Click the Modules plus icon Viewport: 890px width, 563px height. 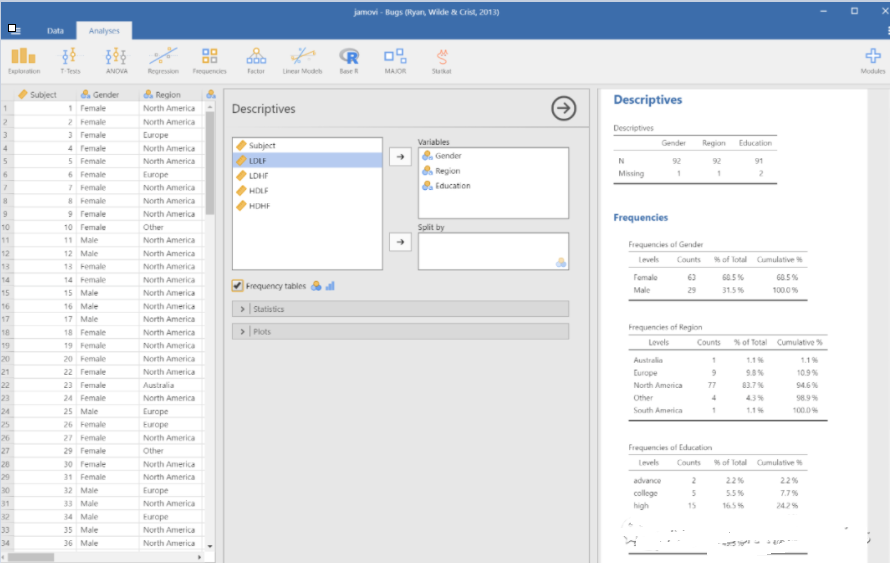point(872,59)
